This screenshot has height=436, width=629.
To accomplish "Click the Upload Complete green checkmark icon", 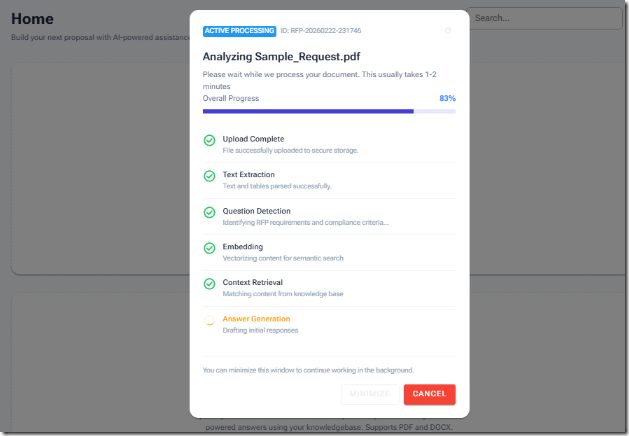I will pos(209,140).
